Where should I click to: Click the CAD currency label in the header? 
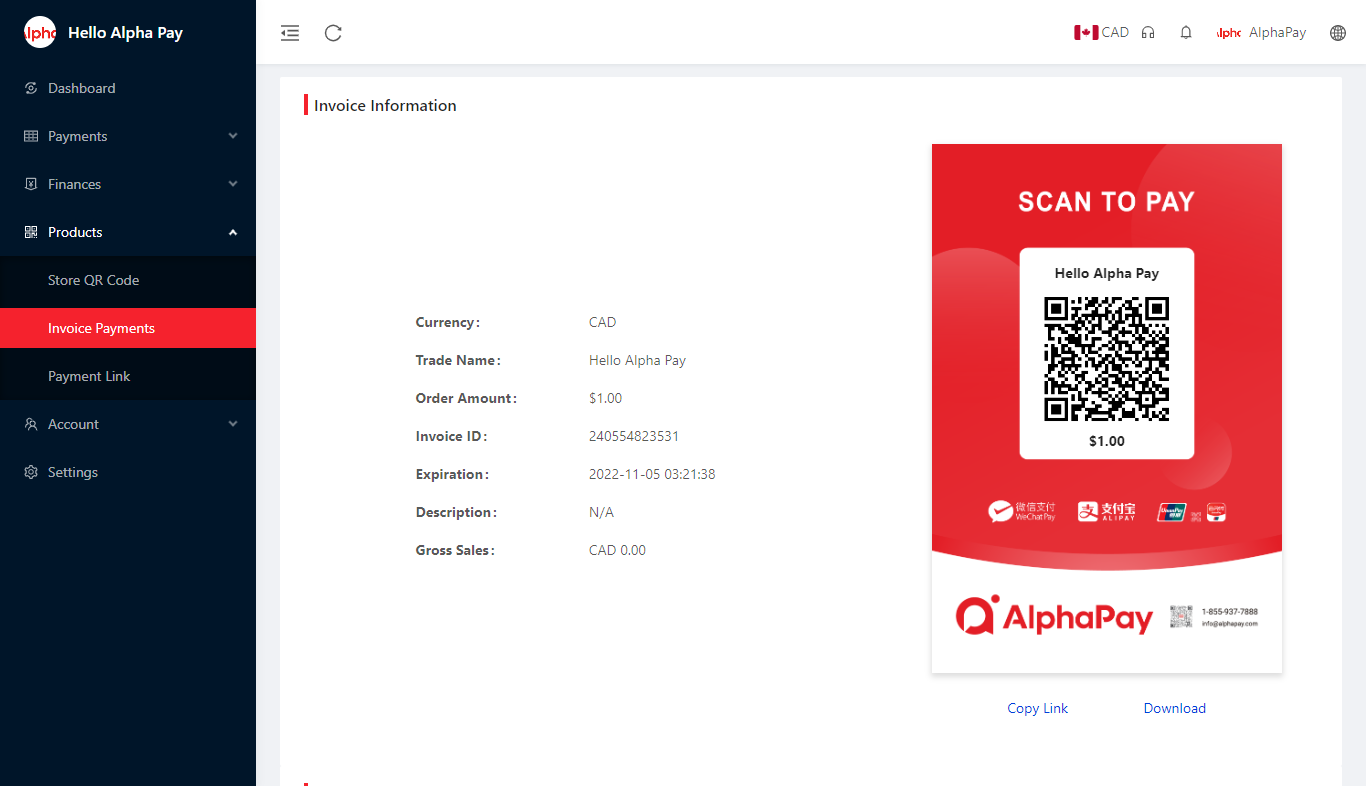click(1115, 32)
